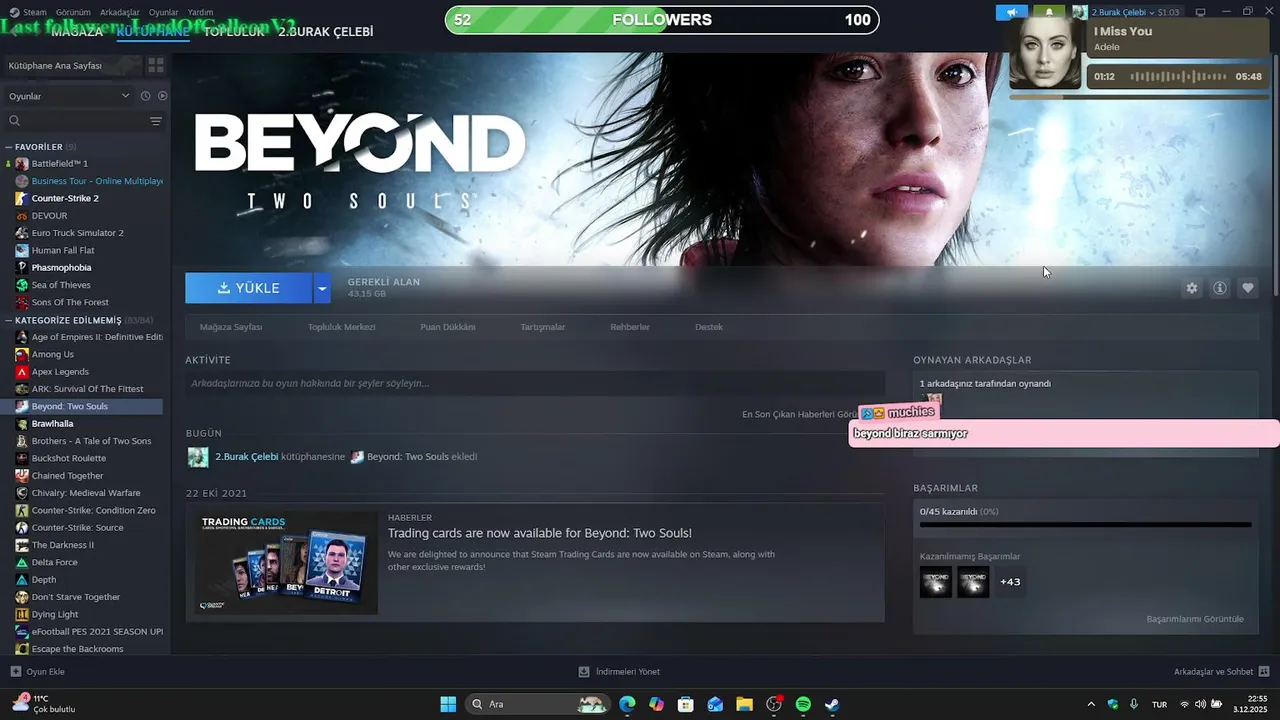Switch to KÜTÜPHANE tab

coord(153,32)
